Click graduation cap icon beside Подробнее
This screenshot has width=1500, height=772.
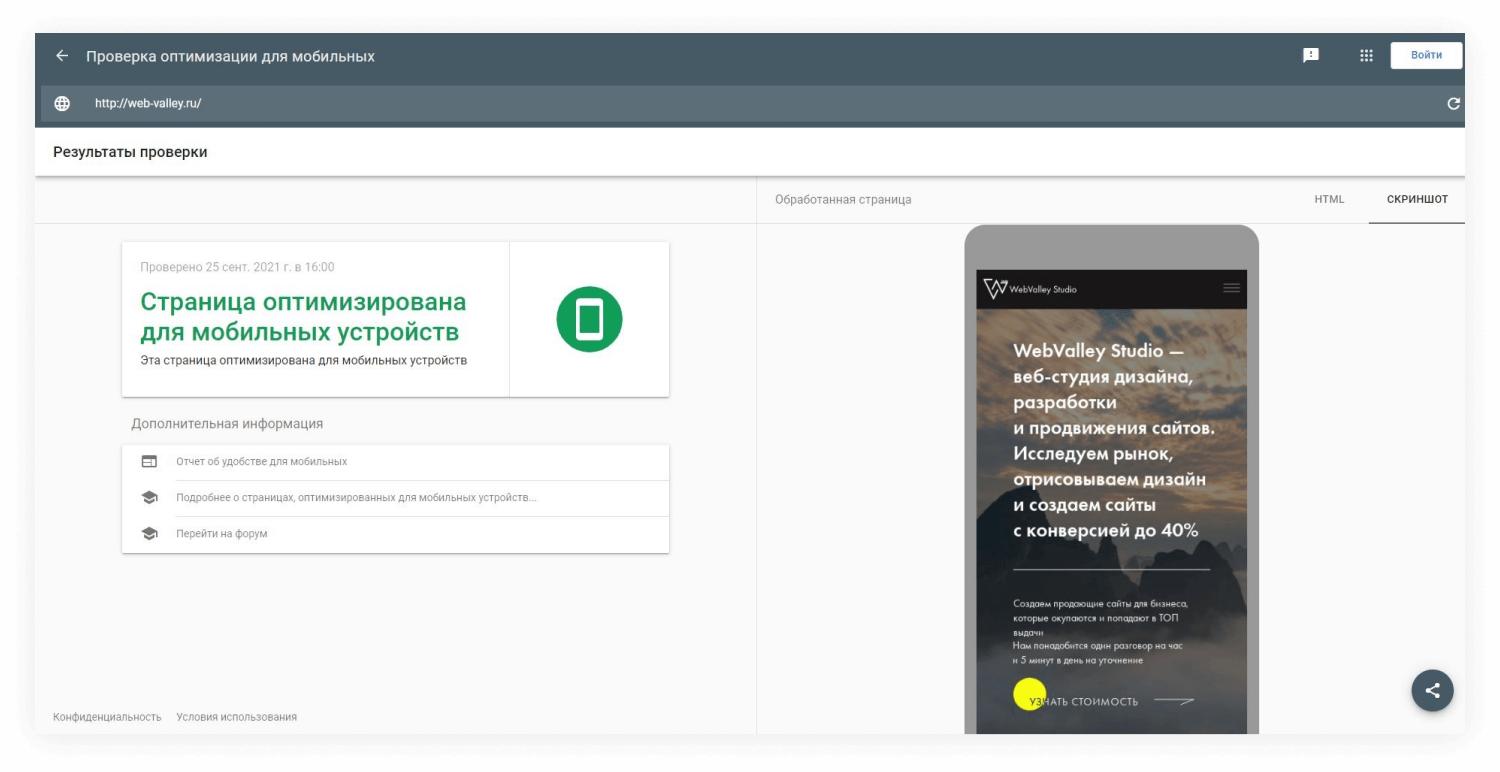point(149,498)
